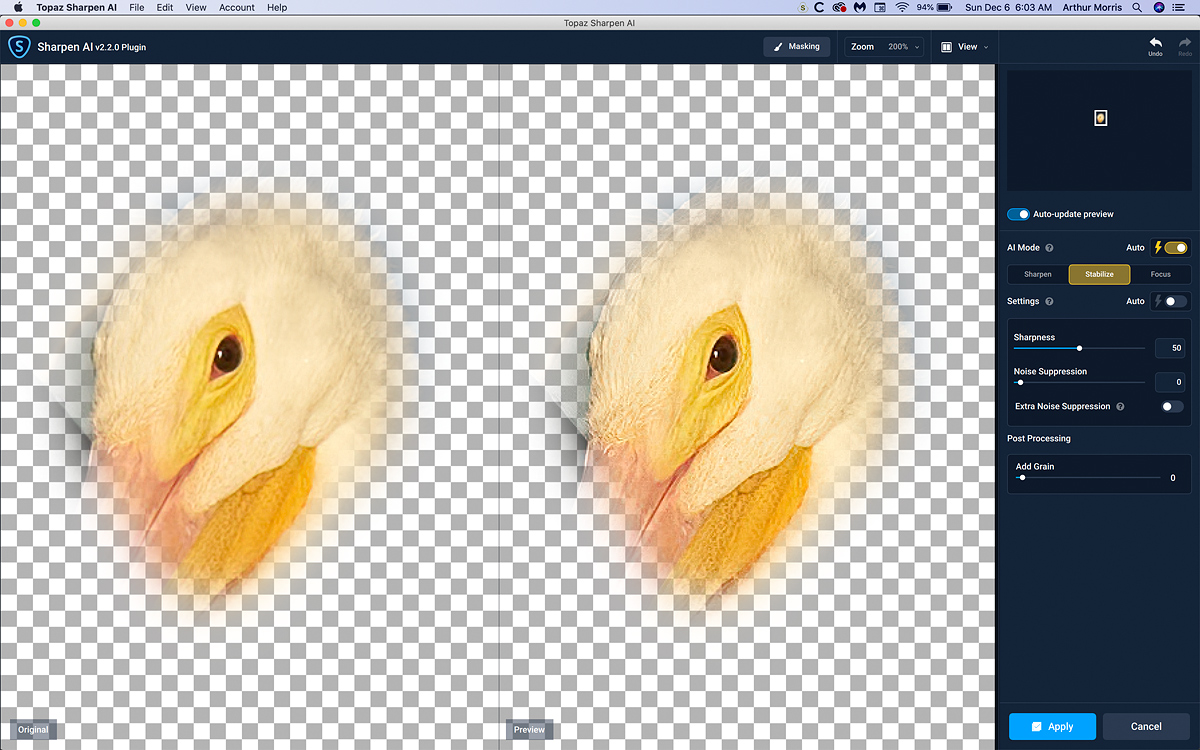1200x750 pixels.
Task: Click the Post Processing section heading
Action: pyautogui.click(x=1039, y=439)
